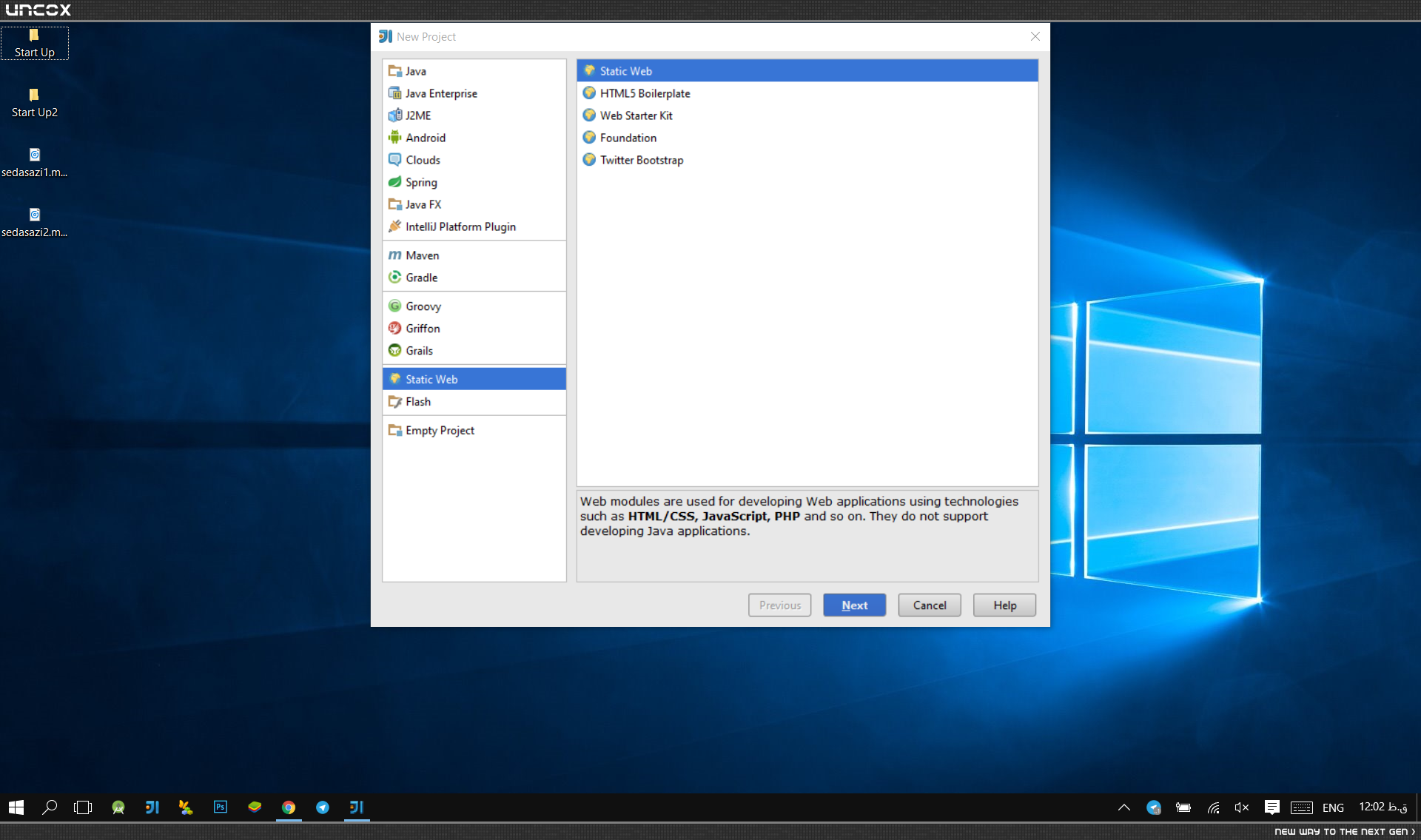Open the Windows Start menu

pos(16,807)
